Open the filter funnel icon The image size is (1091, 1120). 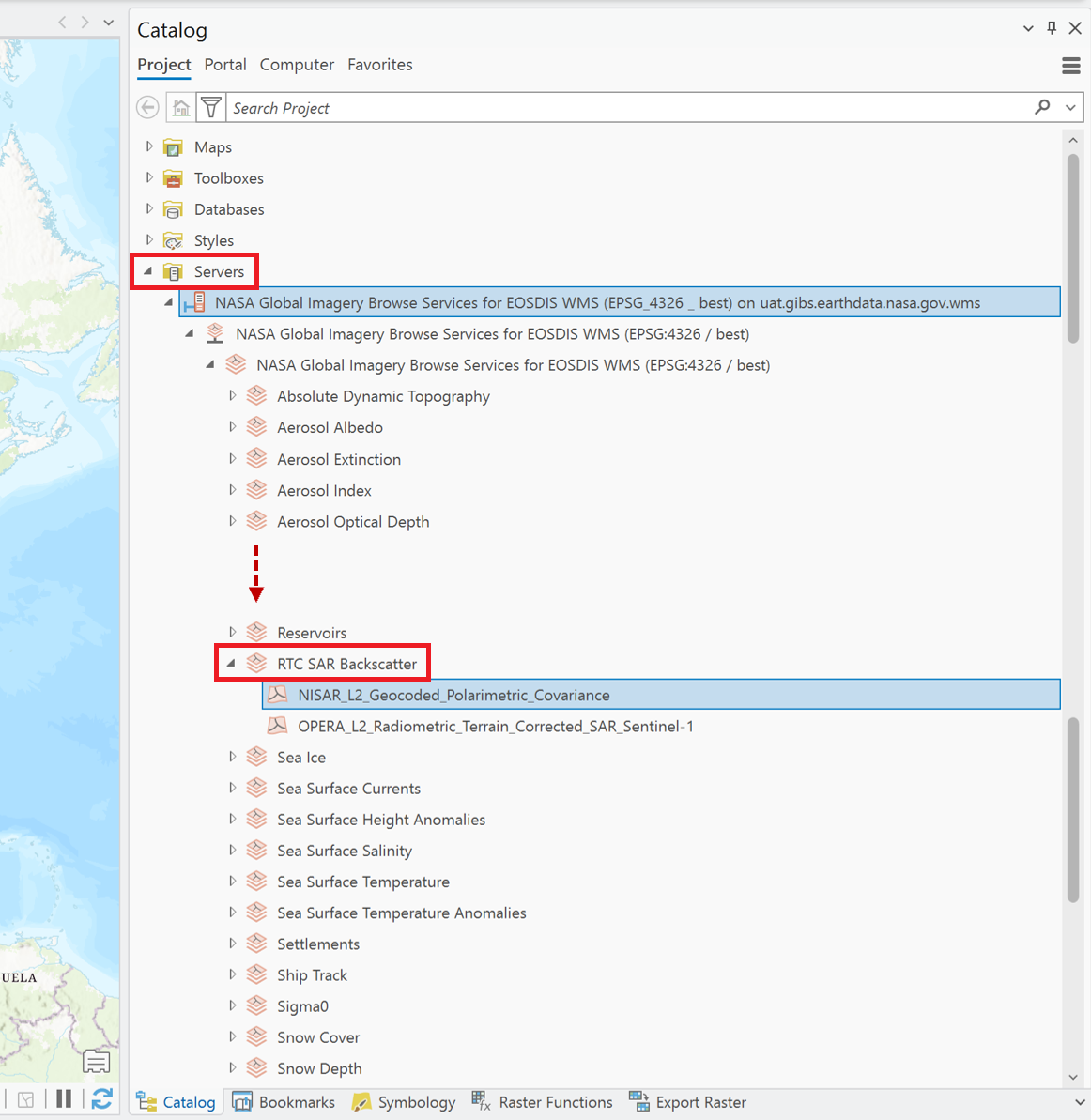(x=210, y=108)
